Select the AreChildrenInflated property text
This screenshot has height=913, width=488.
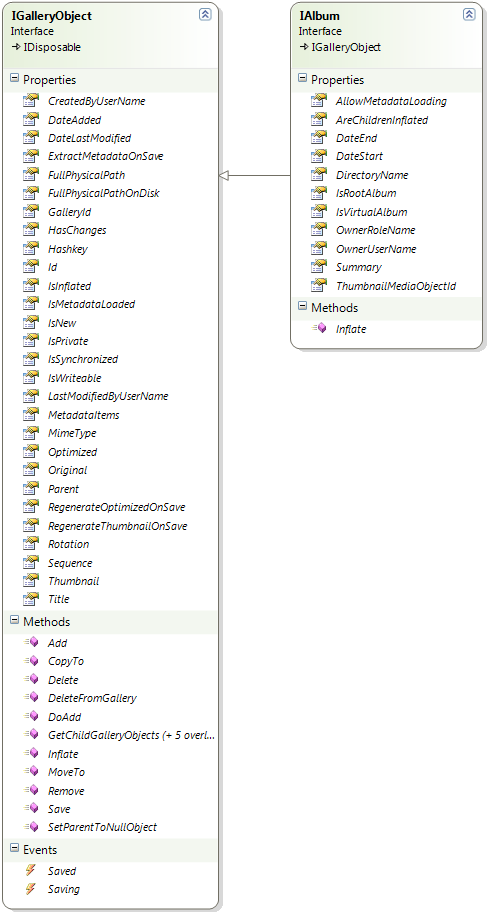(x=382, y=119)
